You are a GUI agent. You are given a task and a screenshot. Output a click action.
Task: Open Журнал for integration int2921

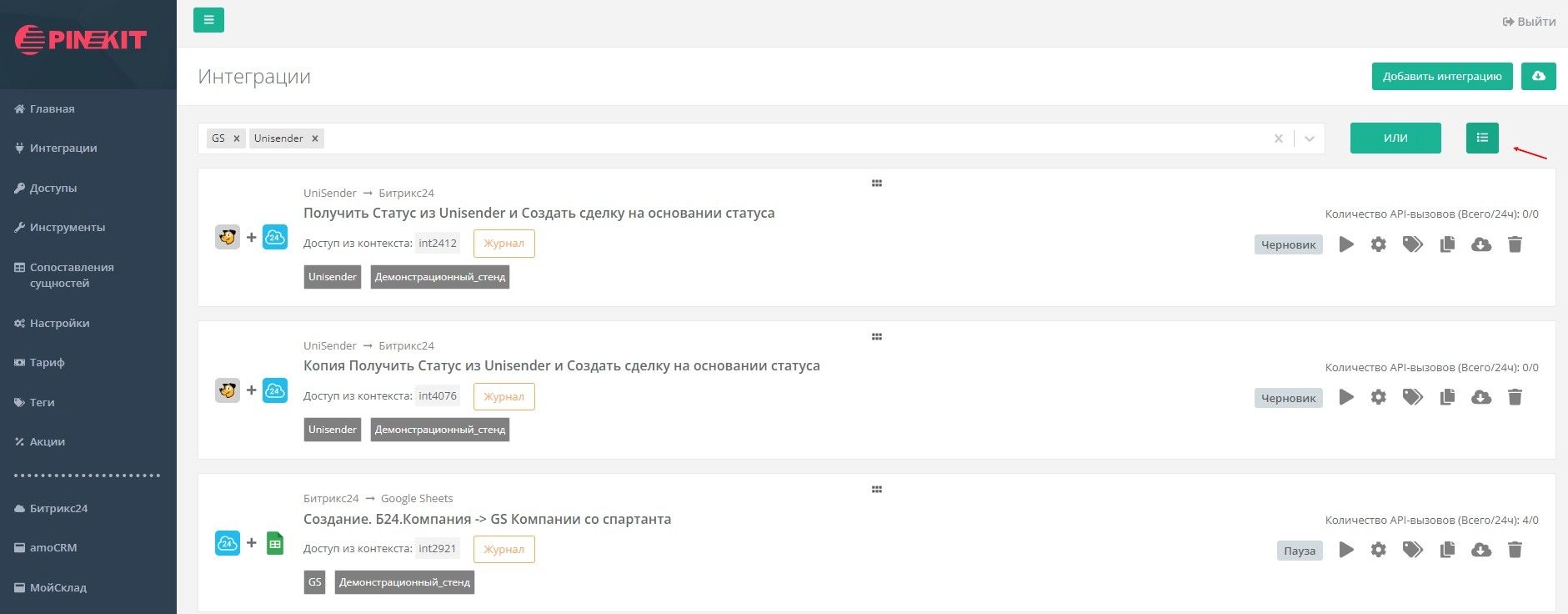503,549
